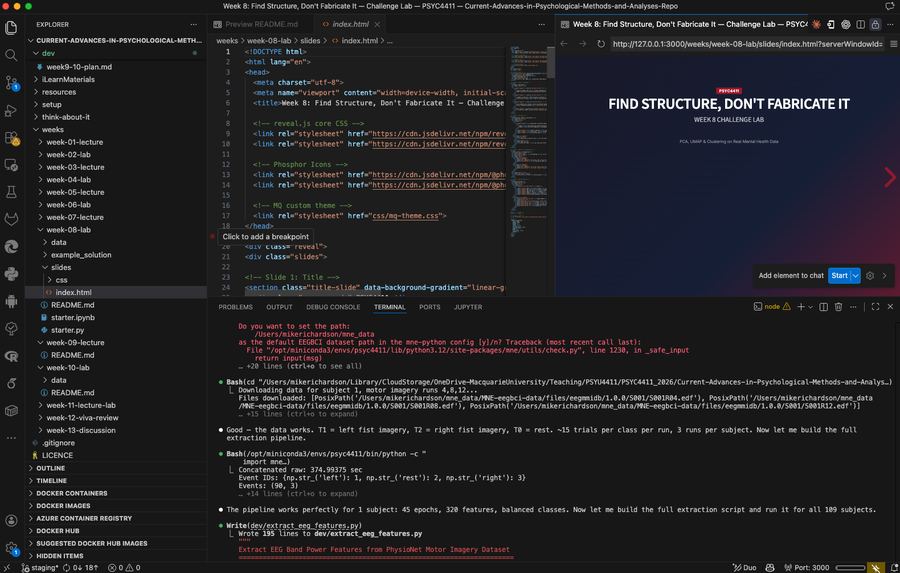Expand the css folder
Viewport: 900px width, 573px height.
(61, 280)
